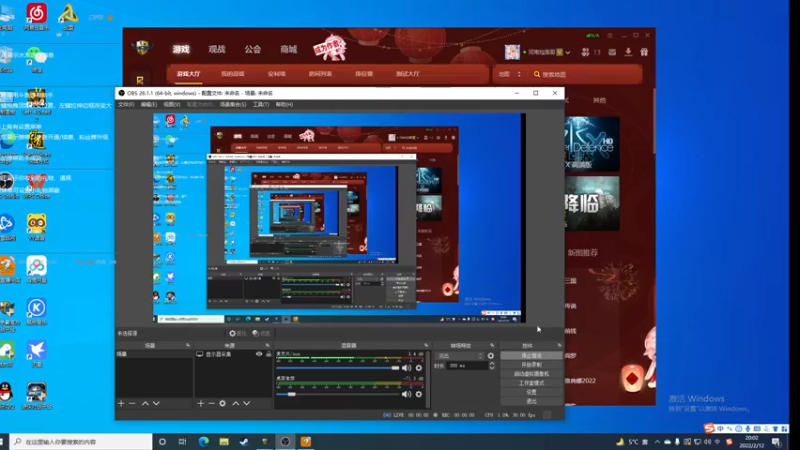Select the 游戏大厅 sub-tab in the game platform
This screenshot has height=450, width=800.
[x=188, y=74]
